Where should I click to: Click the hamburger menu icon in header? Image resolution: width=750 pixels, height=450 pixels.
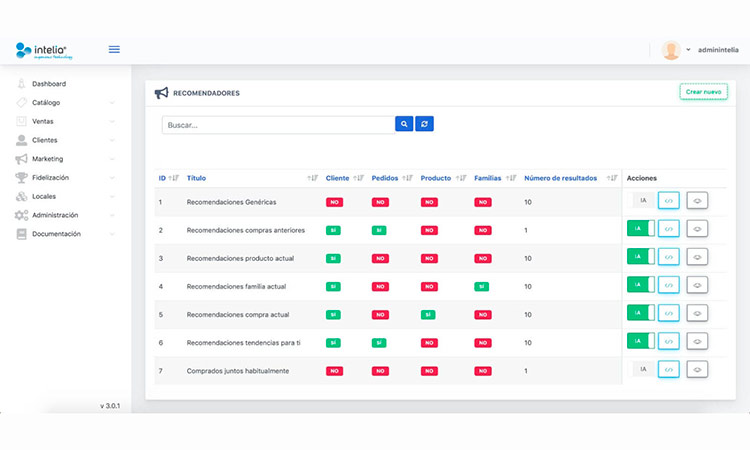(x=114, y=49)
